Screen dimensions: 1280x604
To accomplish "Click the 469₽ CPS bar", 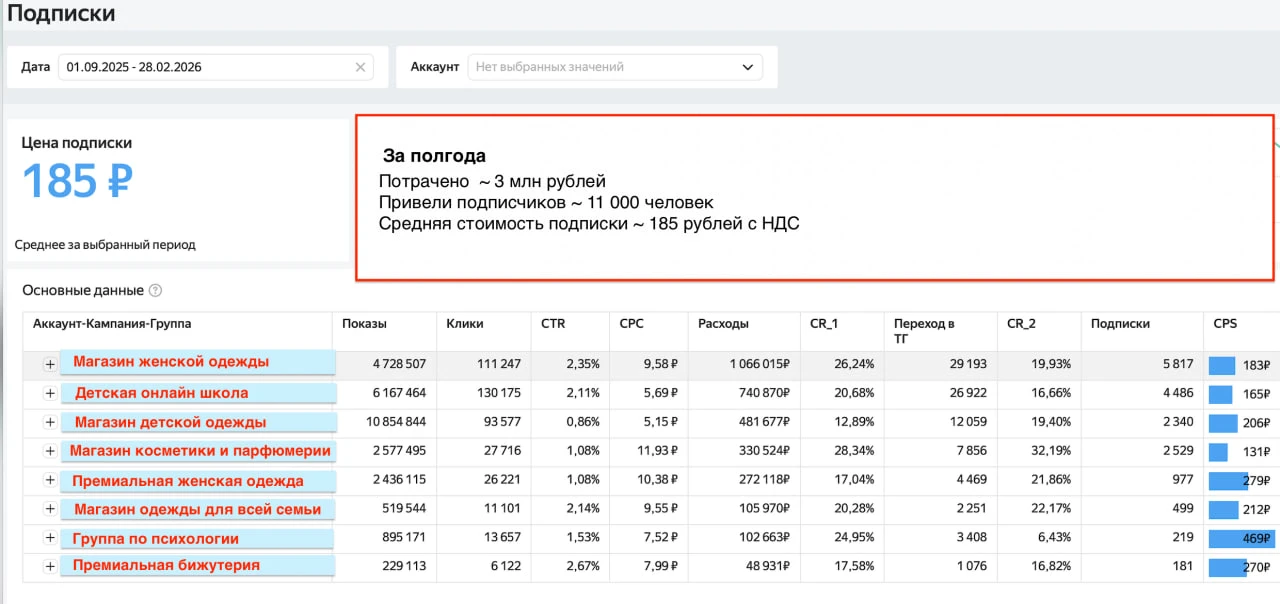I will (x=1242, y=539).
